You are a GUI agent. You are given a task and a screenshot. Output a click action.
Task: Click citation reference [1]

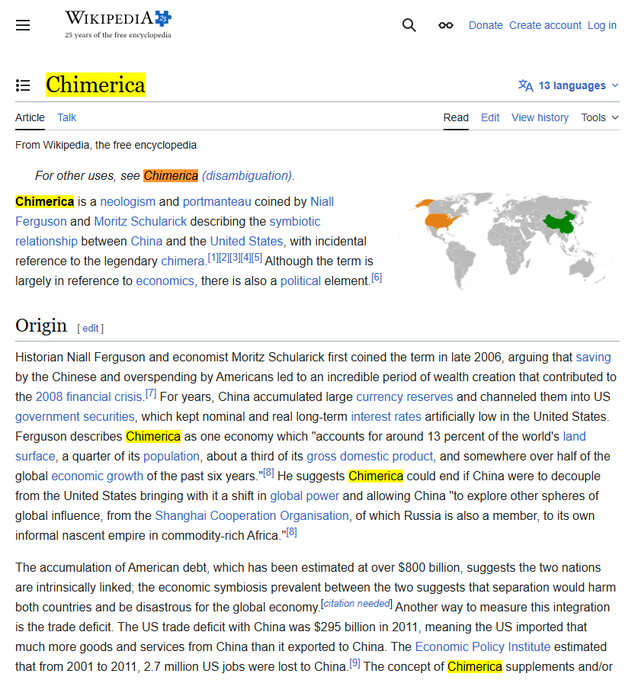coord(213,258)
